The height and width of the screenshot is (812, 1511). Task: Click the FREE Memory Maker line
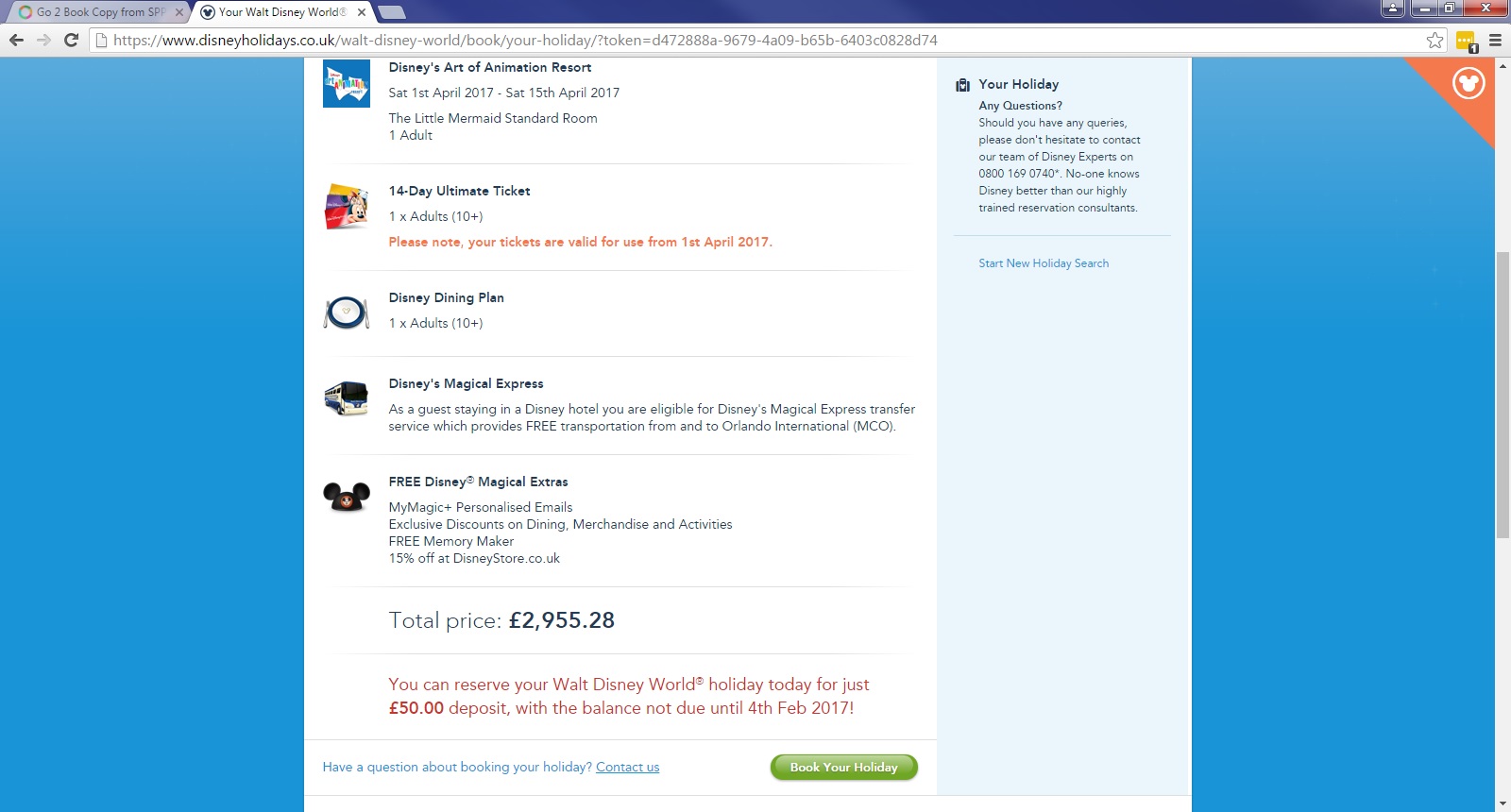click(x=451, y=541)
